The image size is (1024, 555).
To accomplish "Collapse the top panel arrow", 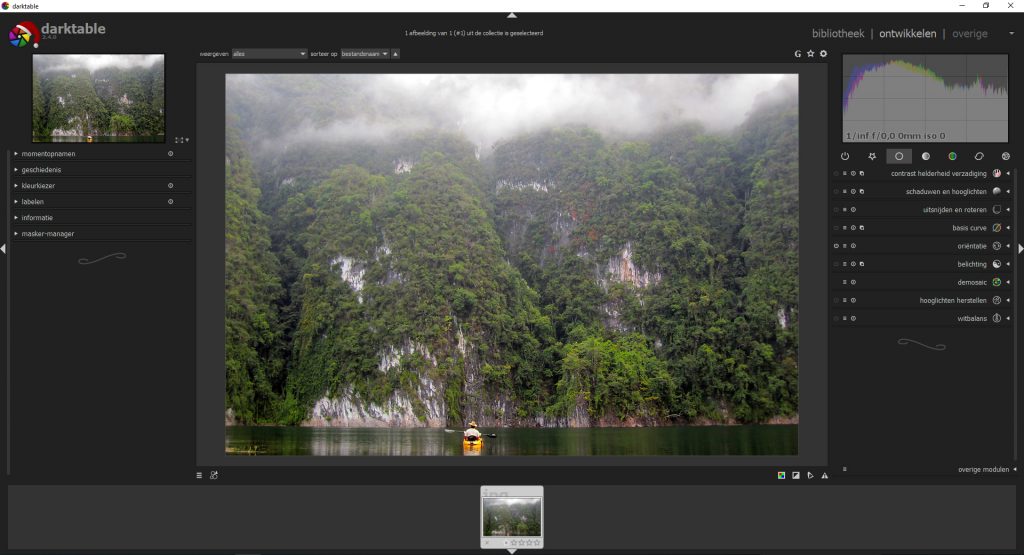I will click(x=512, y=15).
